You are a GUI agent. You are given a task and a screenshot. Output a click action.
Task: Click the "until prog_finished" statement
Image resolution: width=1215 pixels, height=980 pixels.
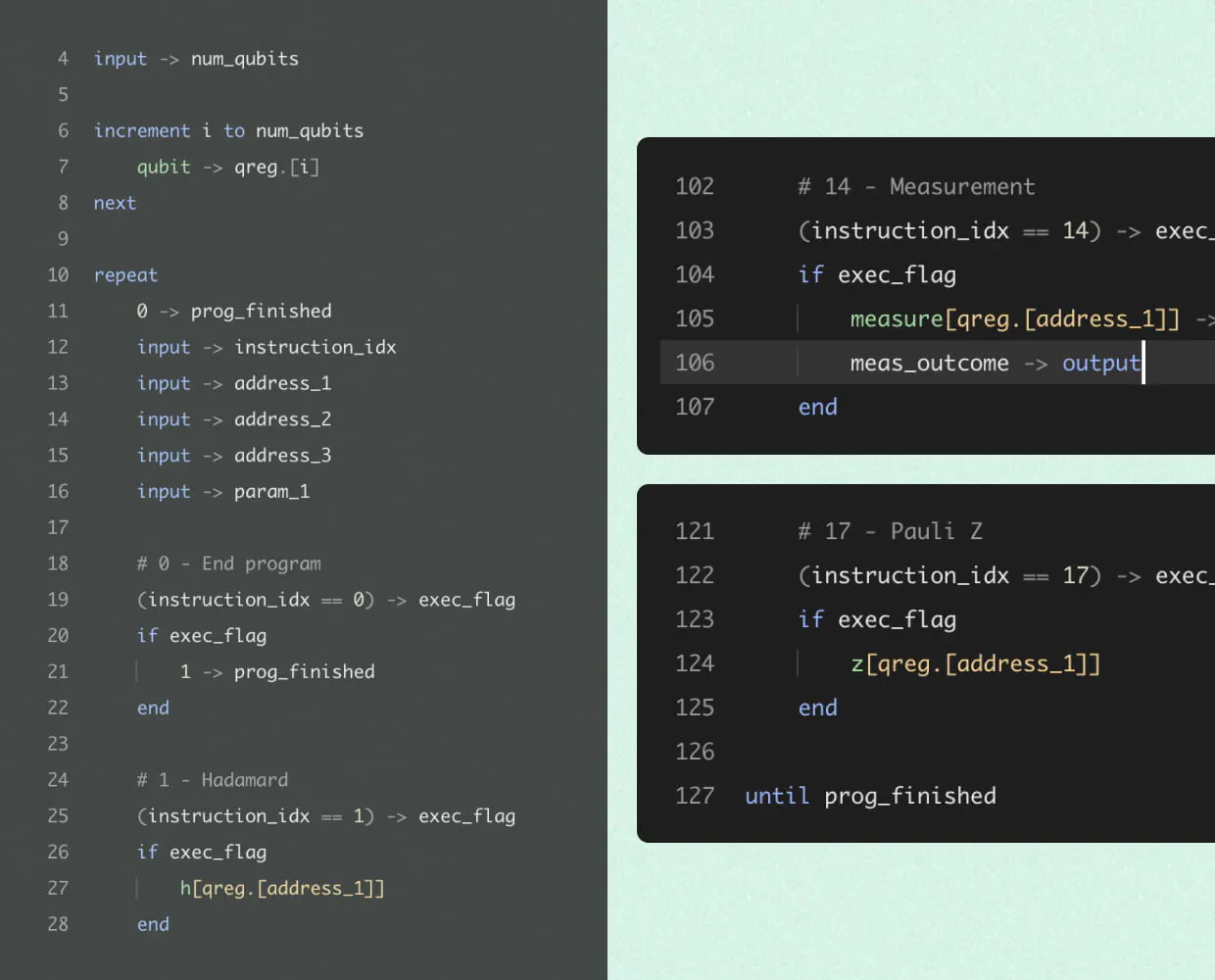(869, 796)
